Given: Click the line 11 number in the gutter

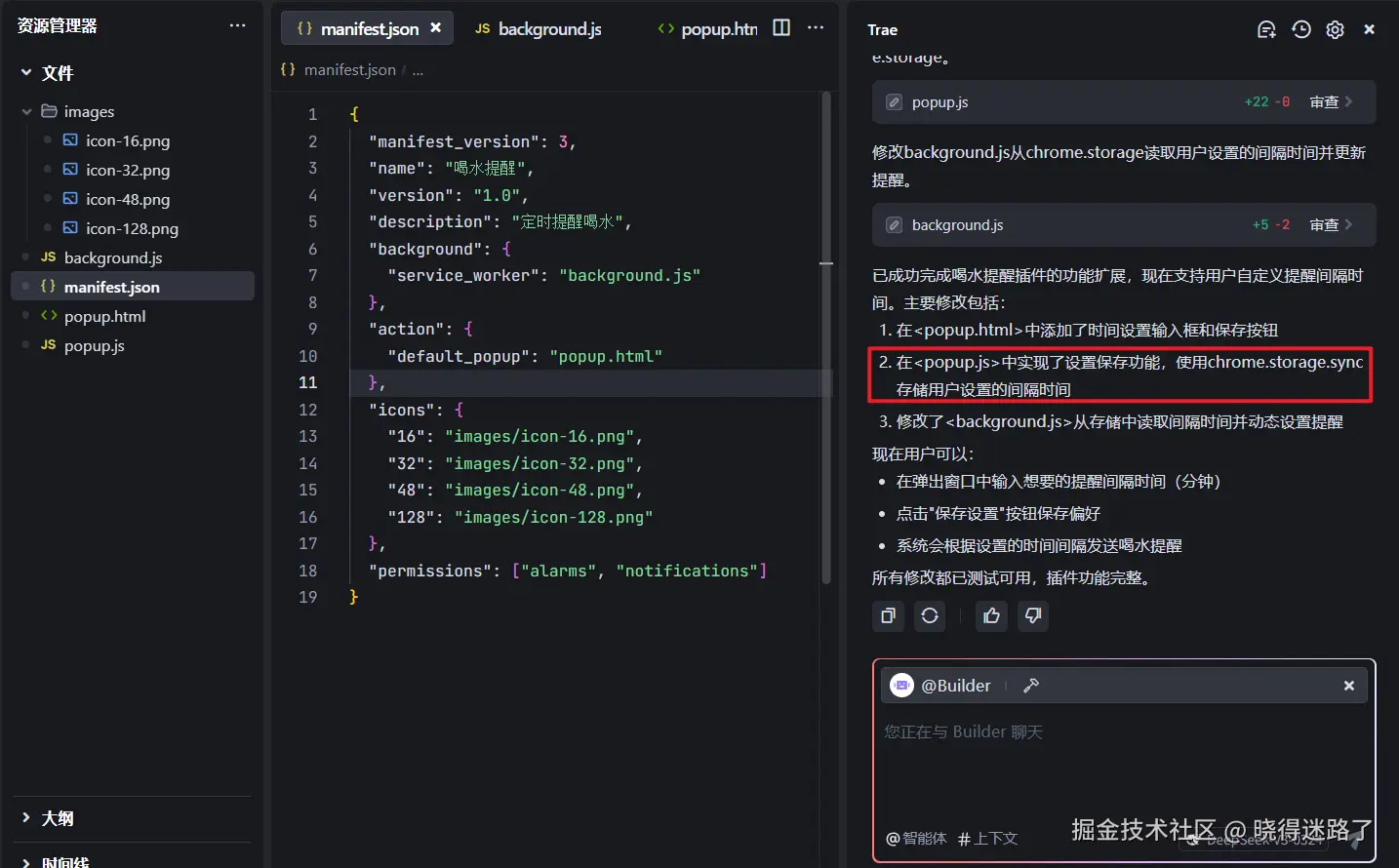Looking at the screenshot, I should coord(308,382).
